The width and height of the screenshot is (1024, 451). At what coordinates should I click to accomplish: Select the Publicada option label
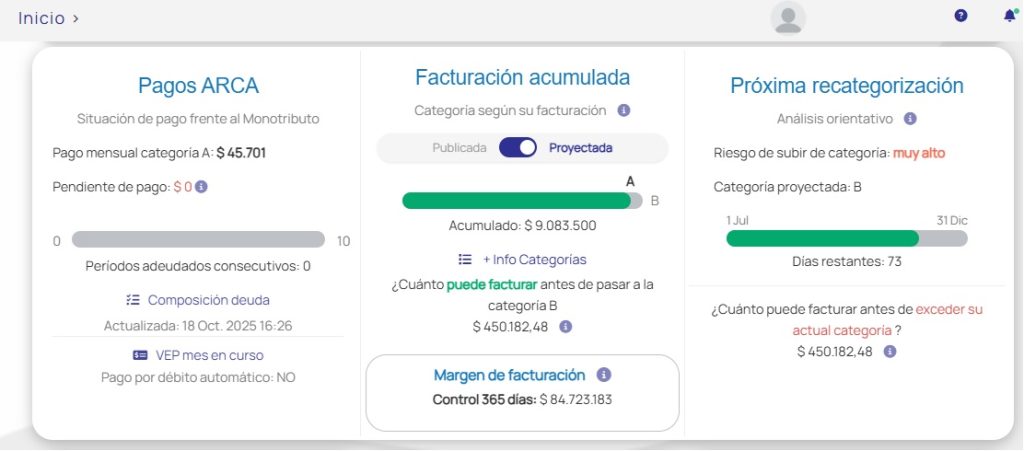pos(459,148)
